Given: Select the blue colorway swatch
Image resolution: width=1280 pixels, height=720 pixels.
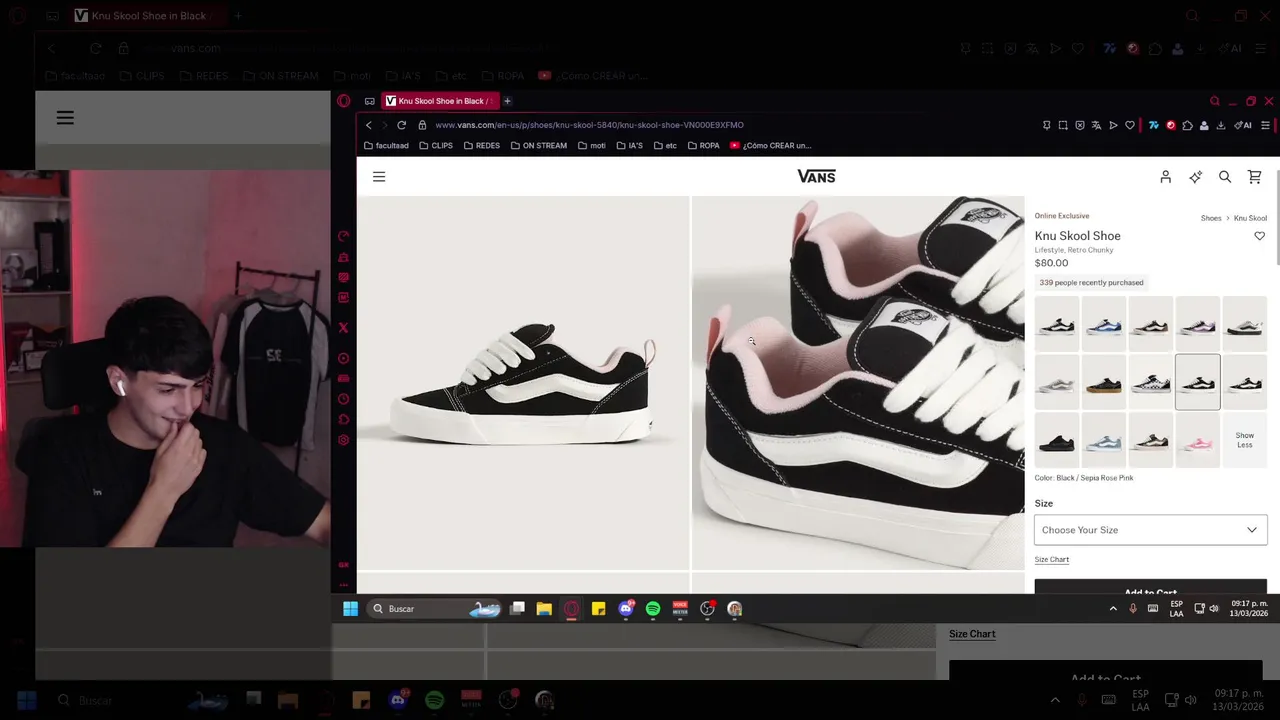Looking at the screenshot, I should (x=1103, y=323).
